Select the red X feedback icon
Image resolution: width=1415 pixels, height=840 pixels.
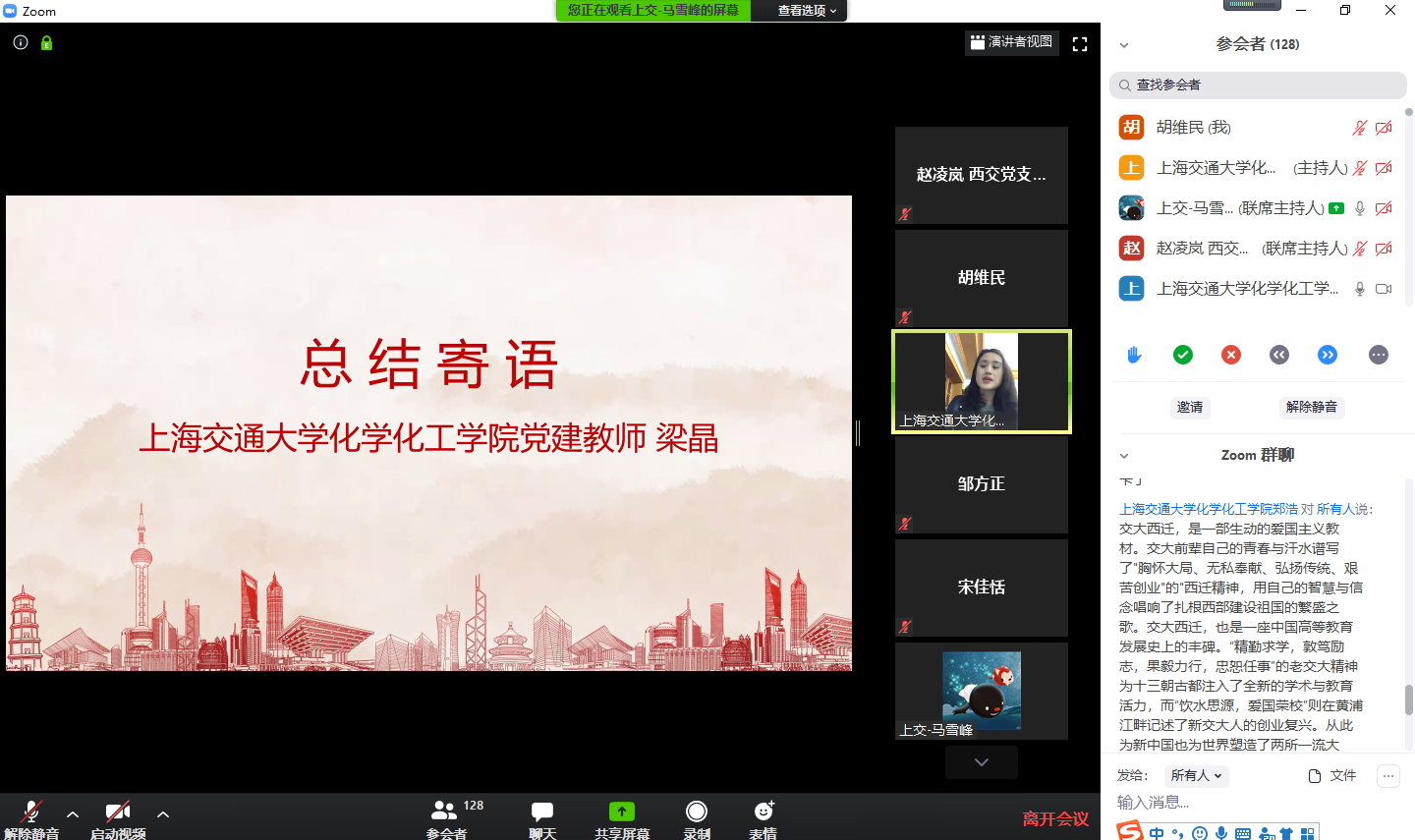[1230, 355]
